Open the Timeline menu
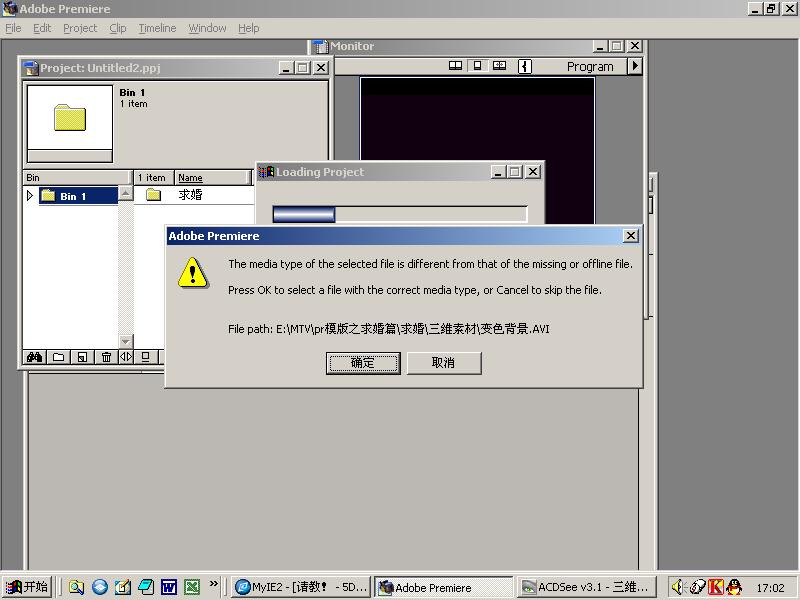 (x=157, y=28)
